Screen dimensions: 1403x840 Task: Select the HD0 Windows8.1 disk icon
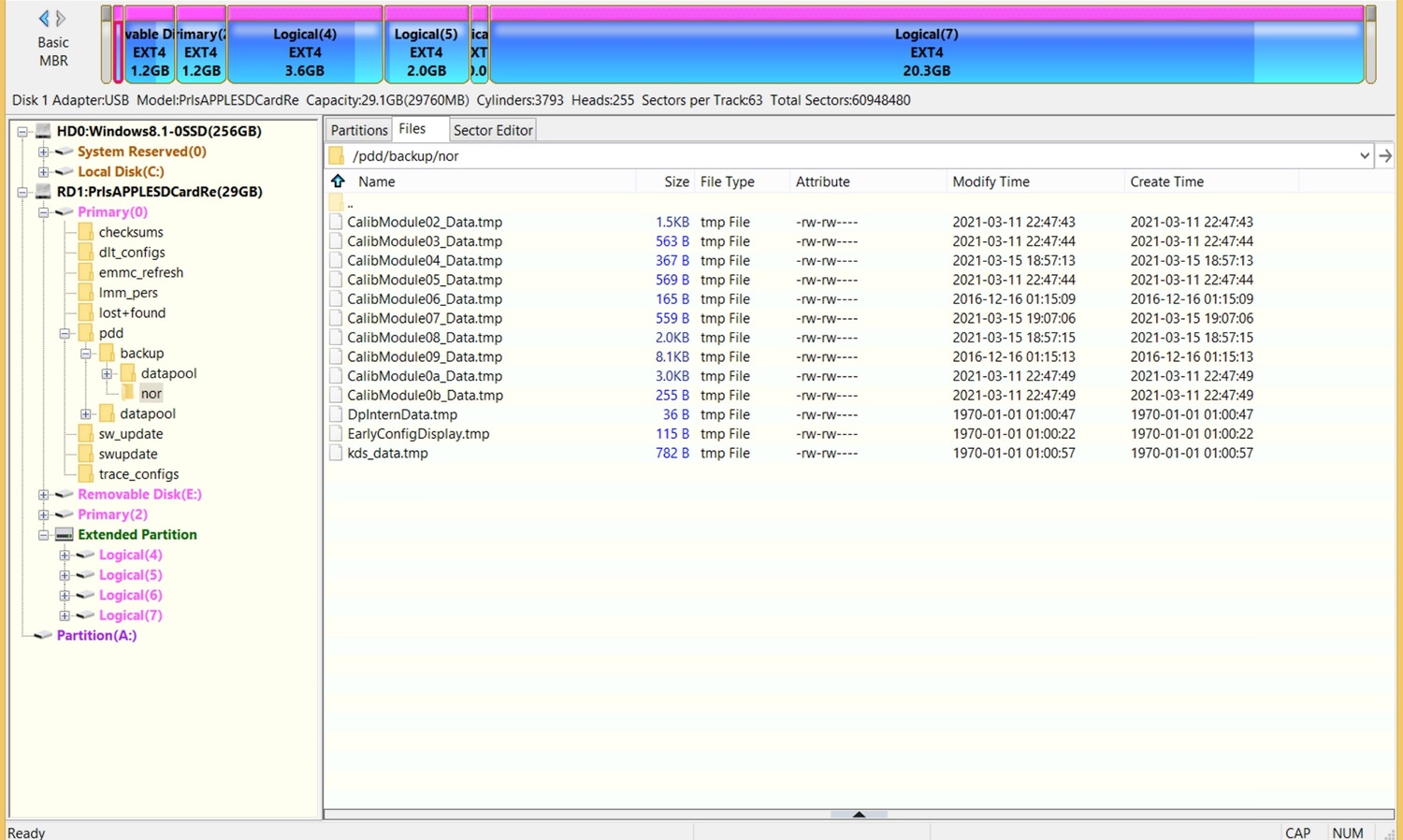click(x=43, y=131)
